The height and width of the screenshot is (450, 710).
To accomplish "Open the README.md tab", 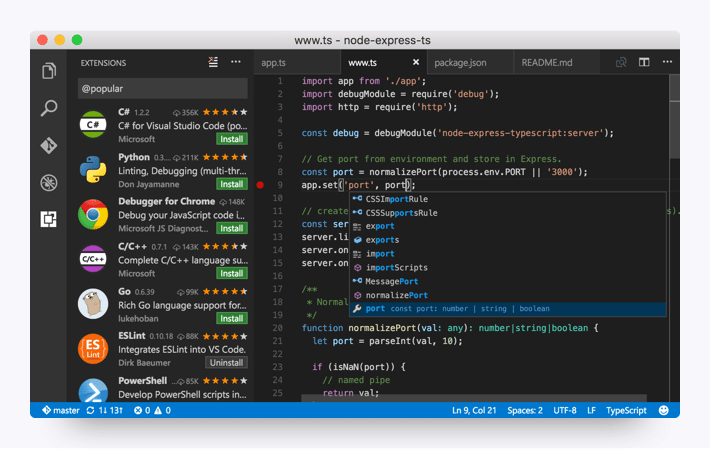I will click(x=557, y=62).
